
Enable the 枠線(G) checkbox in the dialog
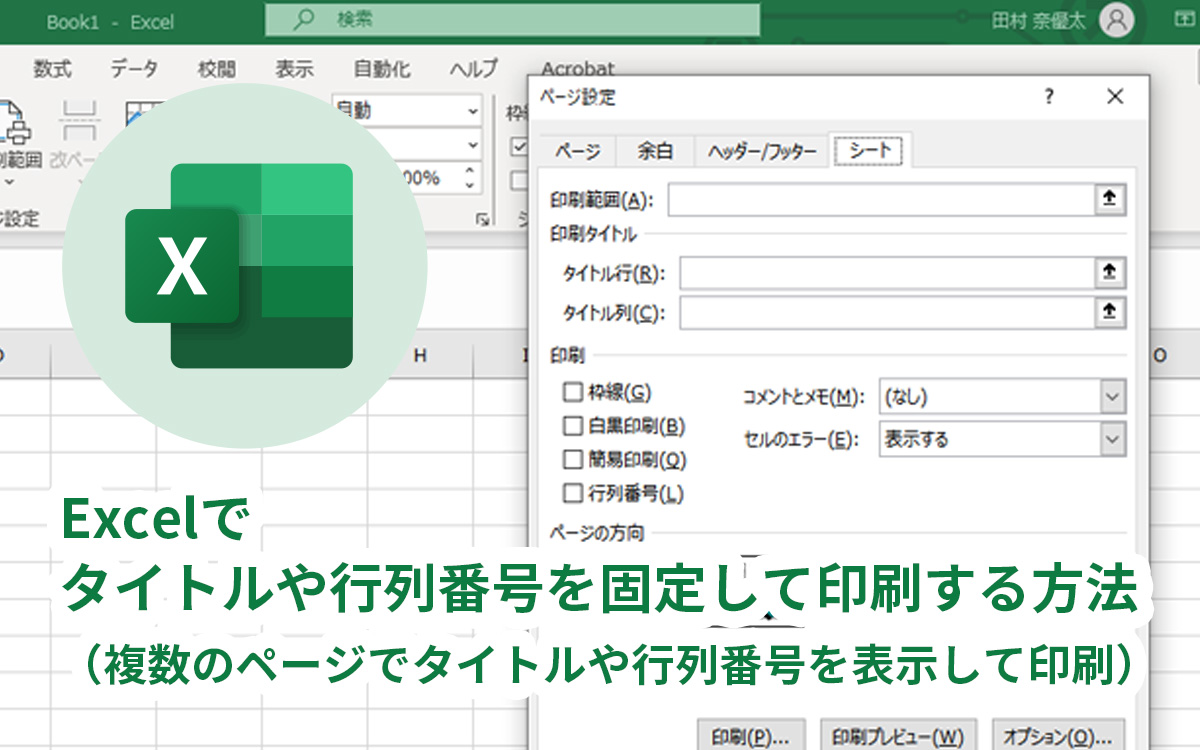click(573, 392)
